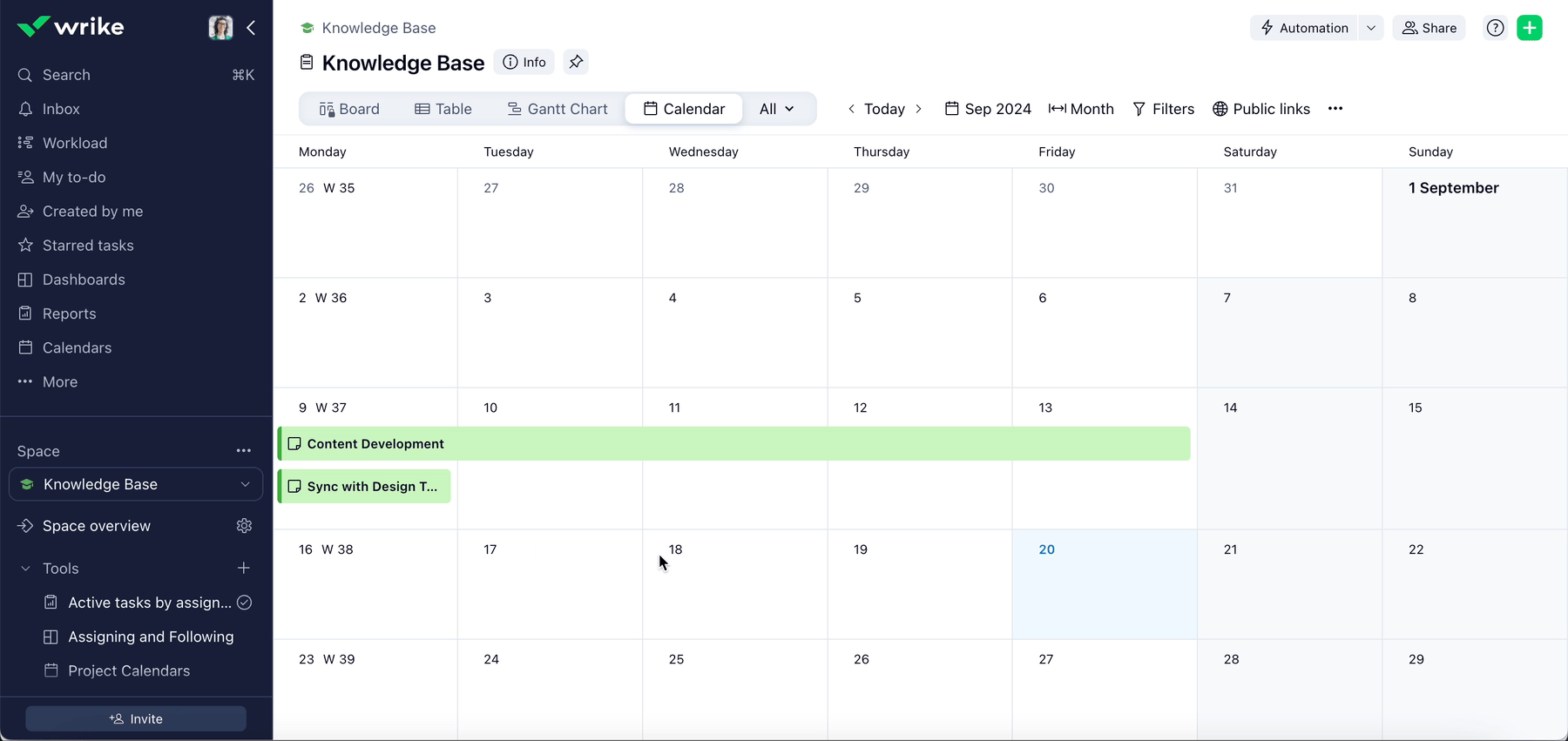
Task: Open Space overview settings gear
Action: tap(244, 526)
